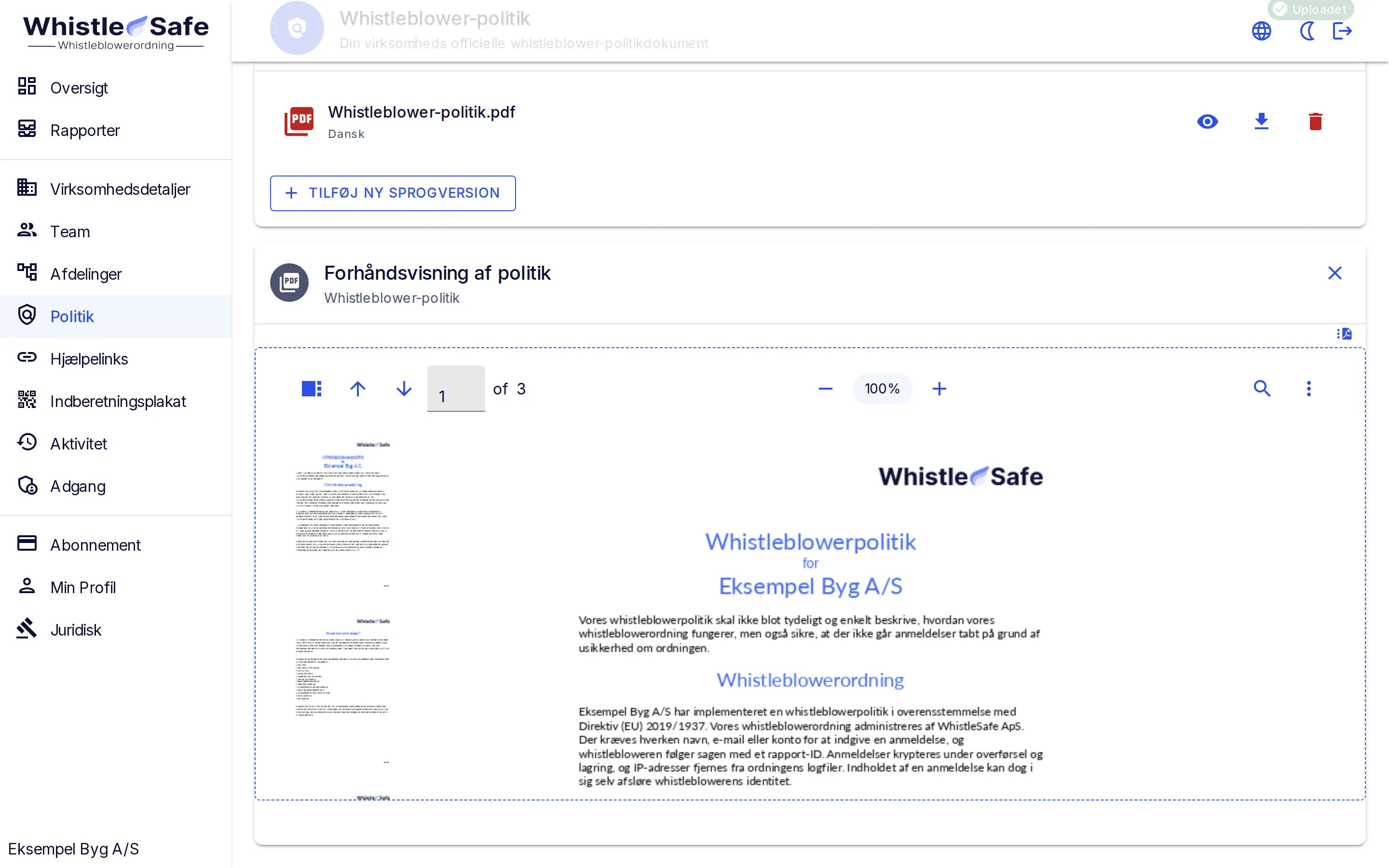Click the Abonnement card icon
This screenshot has height=868, width=1389.
click(x=27, y=543)
